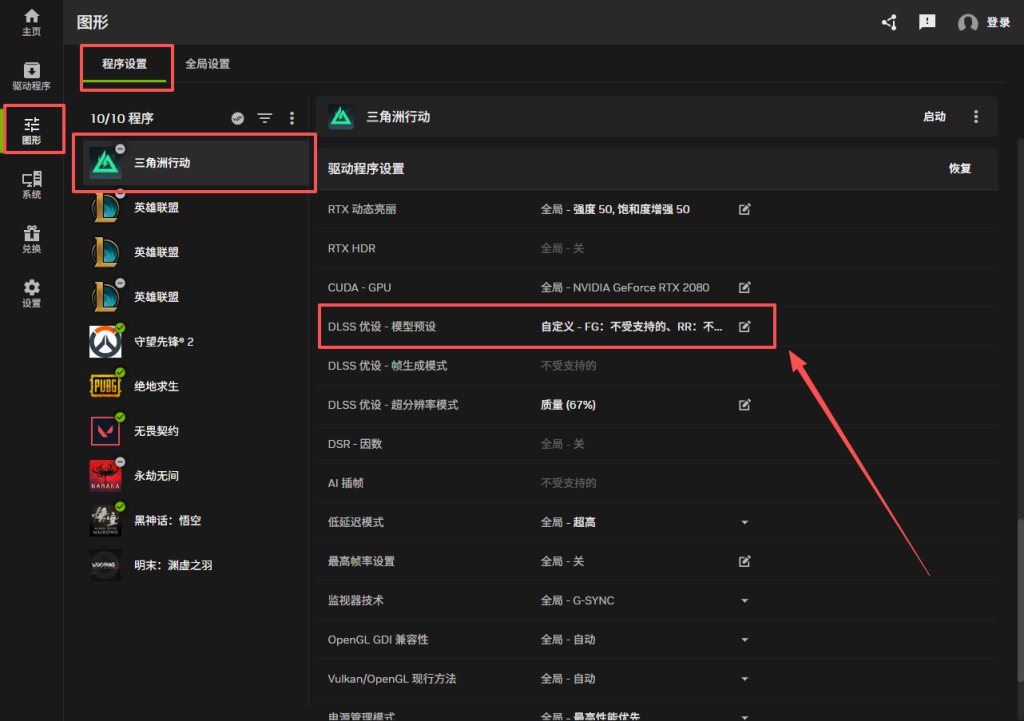The image size is (1024, 721).
Task: Open the filter icon above program list
Action: pyautogui.click(x=264, y=118)
